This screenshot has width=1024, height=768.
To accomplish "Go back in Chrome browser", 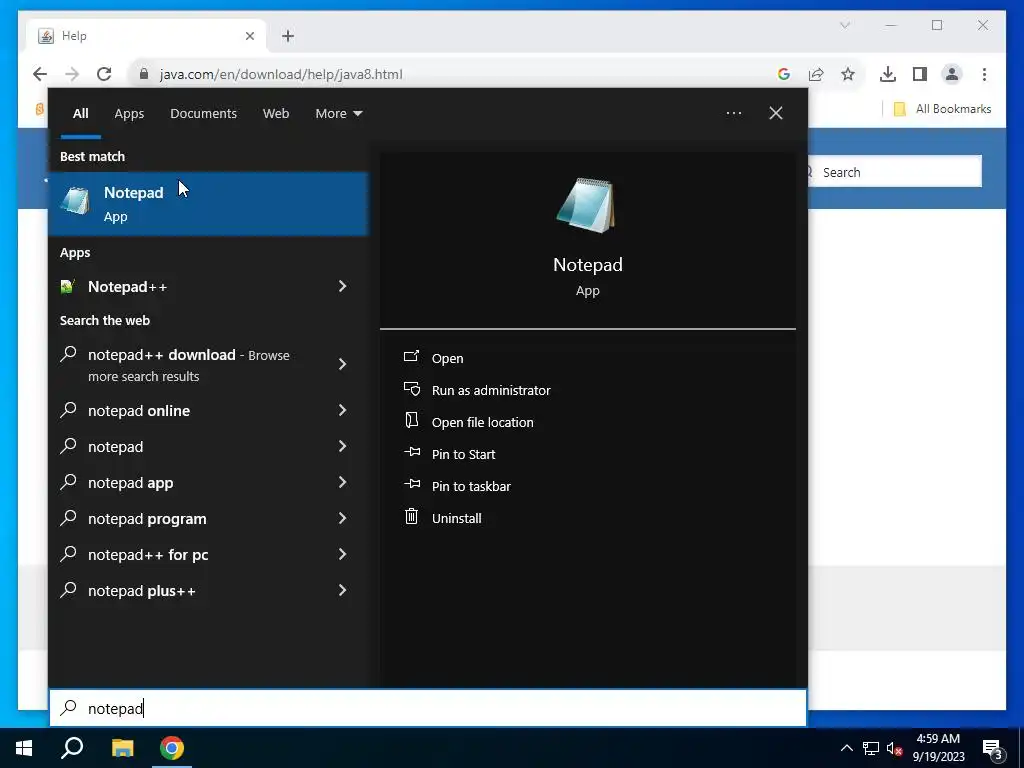I will 40,74.
